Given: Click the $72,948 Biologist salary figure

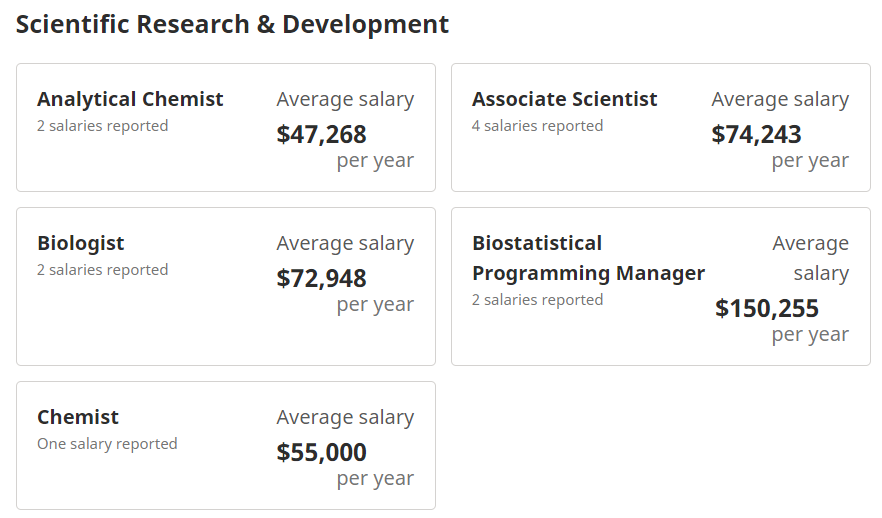Looking at the screenshot, I should click(322, 278).
